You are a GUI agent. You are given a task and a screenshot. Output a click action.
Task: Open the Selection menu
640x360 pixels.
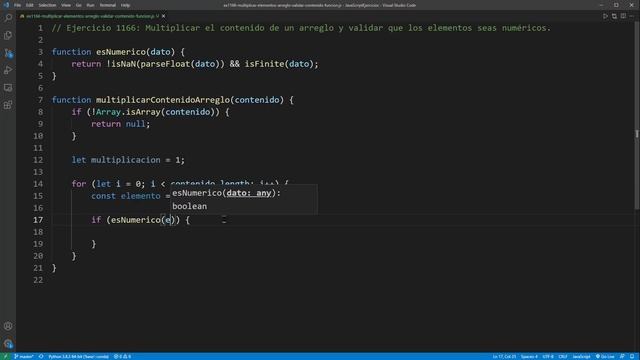click(x=47, y=5)
